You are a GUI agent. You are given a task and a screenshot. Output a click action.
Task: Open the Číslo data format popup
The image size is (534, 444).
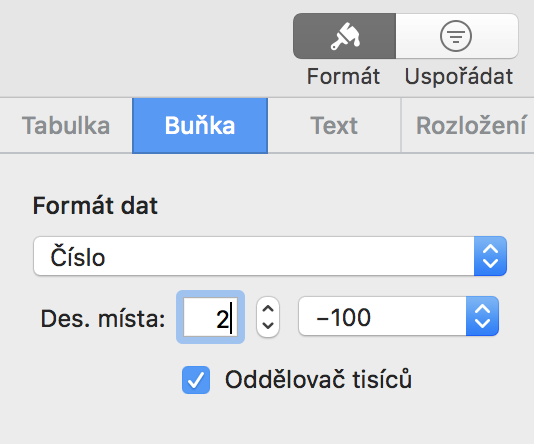tap(270, 256)
